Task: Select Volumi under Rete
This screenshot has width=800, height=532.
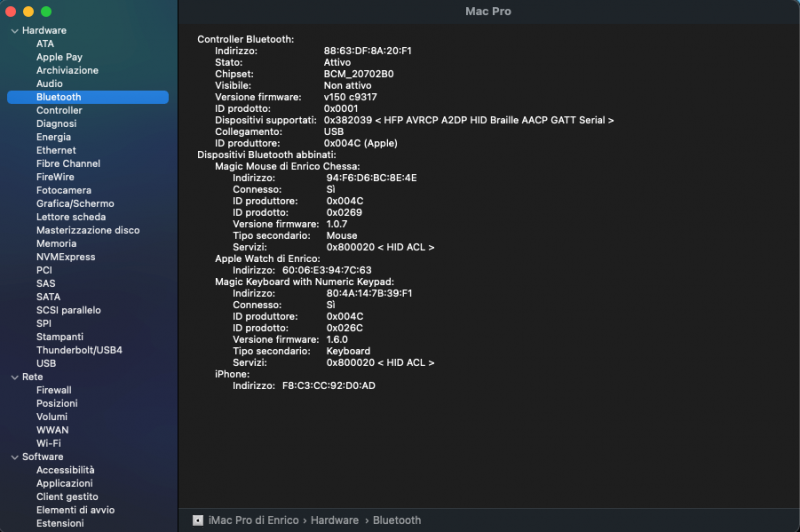Action: click(x=52, y=416)
